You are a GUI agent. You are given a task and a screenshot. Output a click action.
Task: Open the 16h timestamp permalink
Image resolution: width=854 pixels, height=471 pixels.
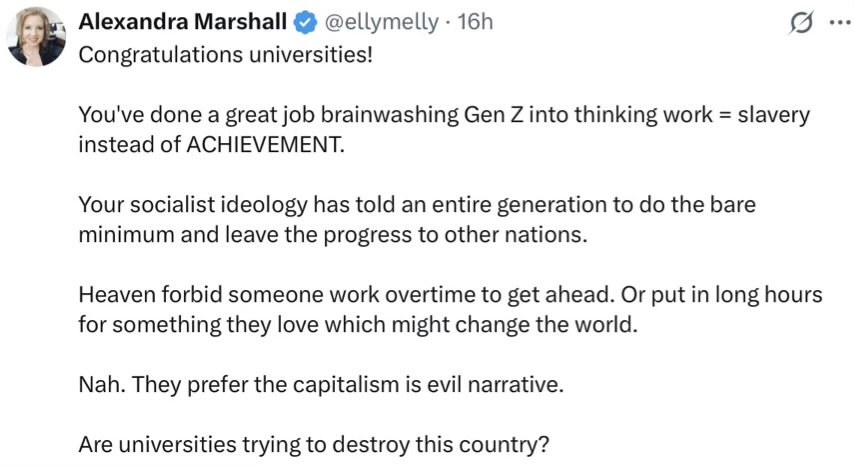(x=475, y=21)
